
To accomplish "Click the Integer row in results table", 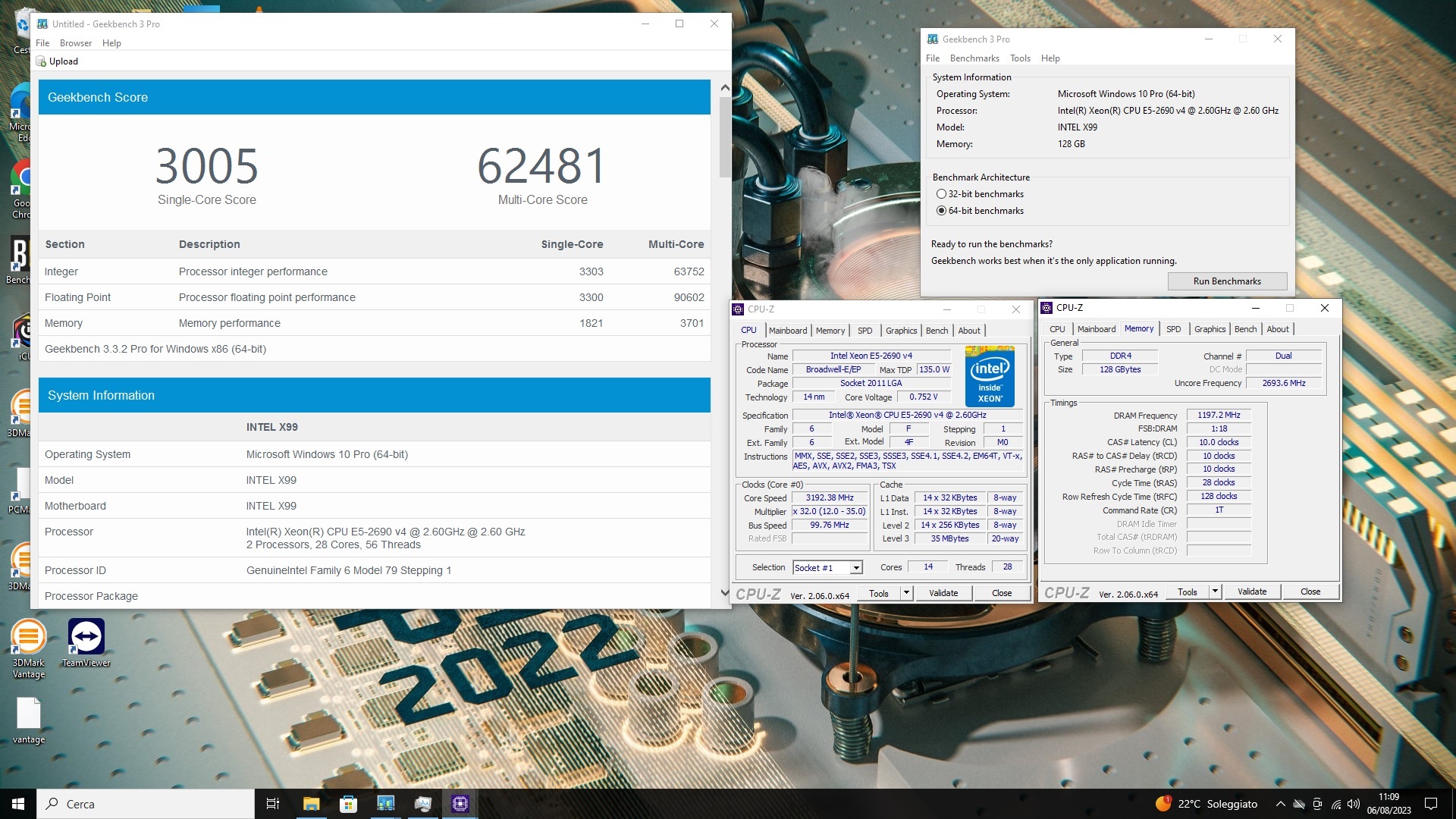I will [x=375, y=271].
